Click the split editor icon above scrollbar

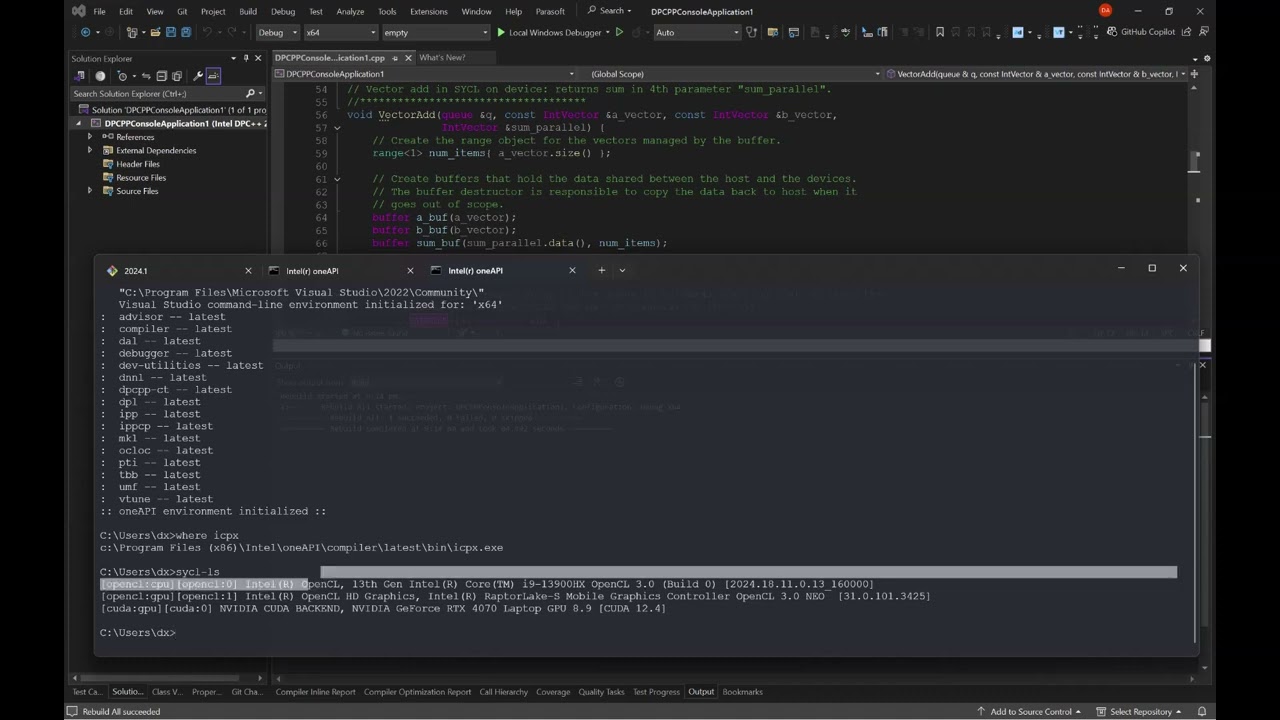point(1194,74)
